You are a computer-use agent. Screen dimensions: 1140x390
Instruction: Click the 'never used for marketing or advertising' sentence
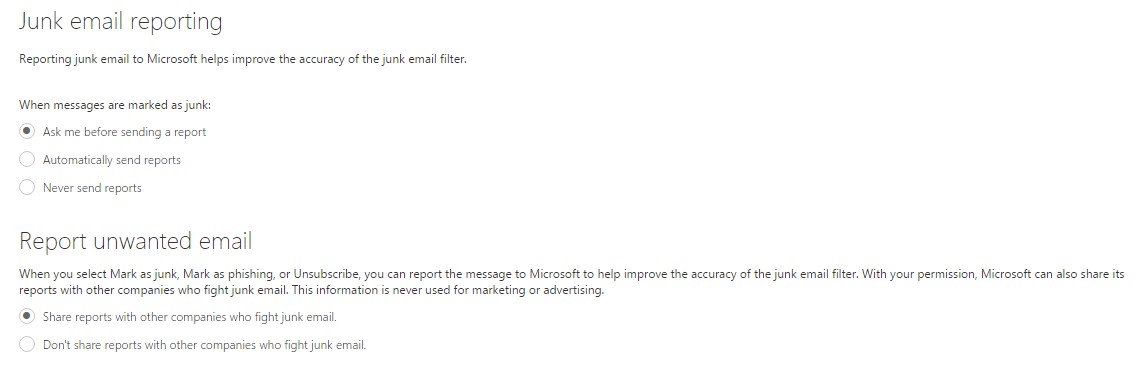(x=505, y=290)
